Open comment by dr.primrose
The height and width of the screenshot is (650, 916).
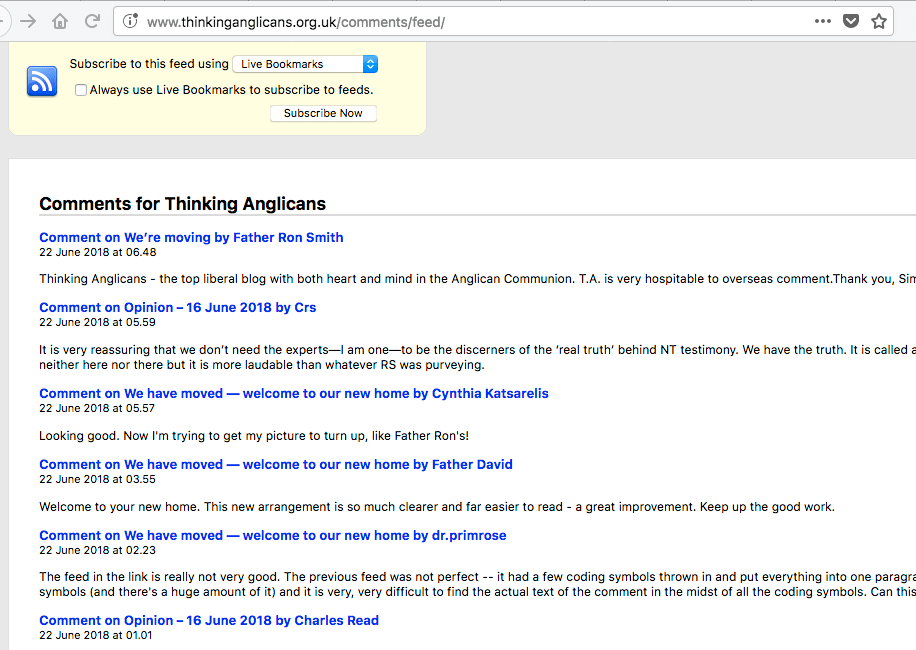point(273,536)
